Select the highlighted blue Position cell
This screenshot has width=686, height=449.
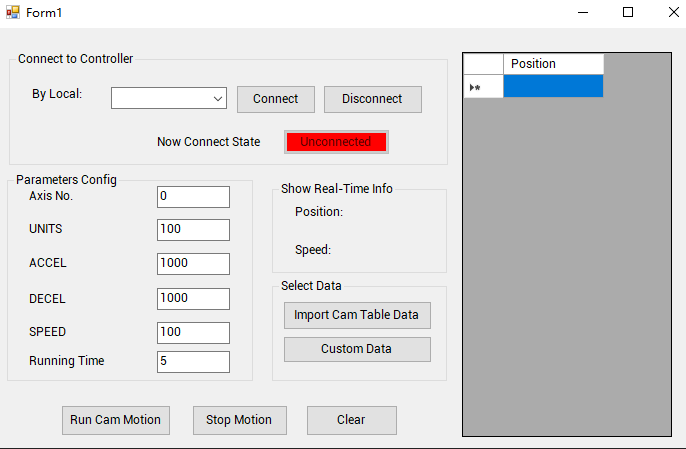tap(553, 87)
